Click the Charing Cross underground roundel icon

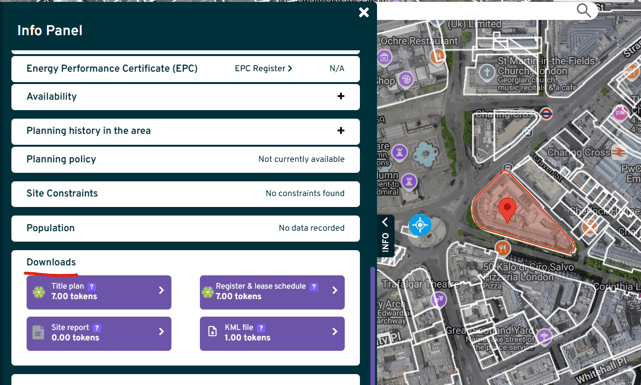point(546,113)
